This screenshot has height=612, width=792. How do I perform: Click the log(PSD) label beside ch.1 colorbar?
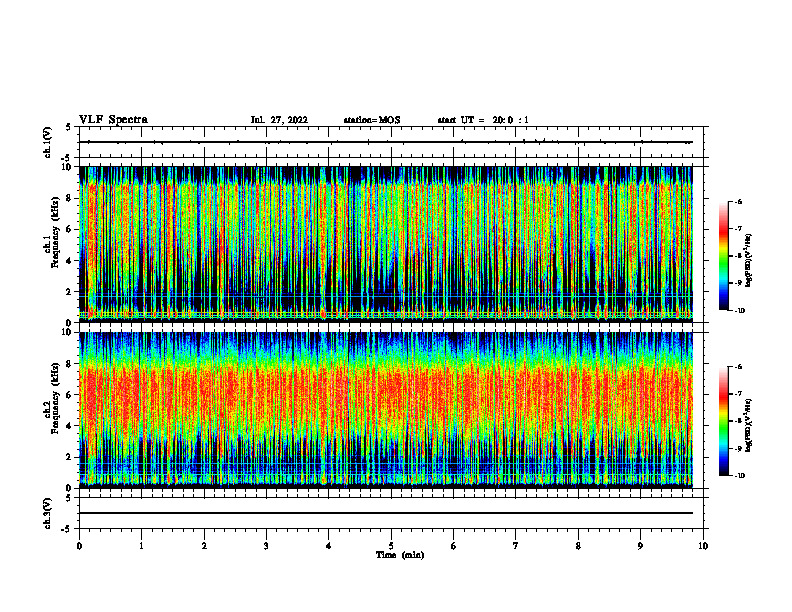[x=749, y=260]
